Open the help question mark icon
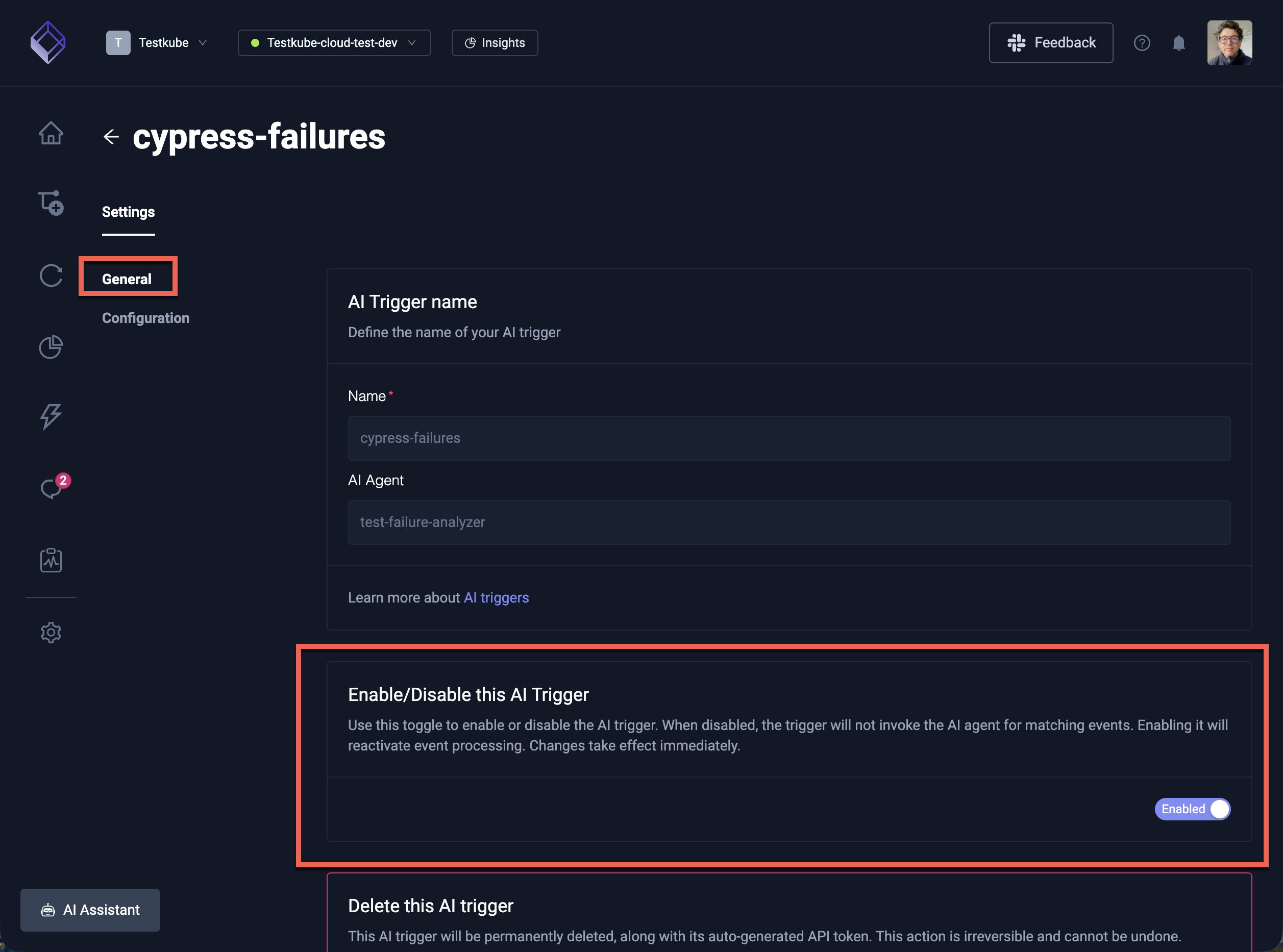Image resolution: width=1283 pixels, height=952 pixels. click(1142, 43)
